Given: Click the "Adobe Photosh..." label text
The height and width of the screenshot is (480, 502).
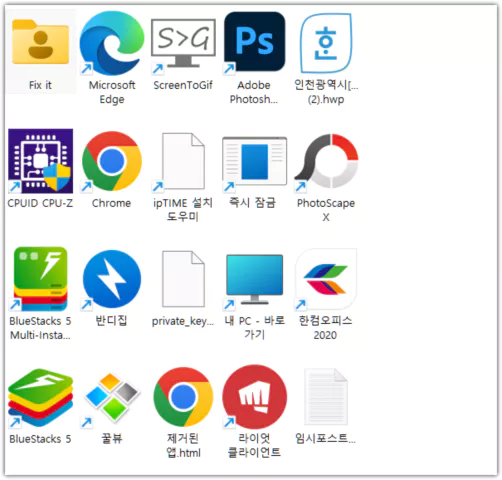Looking at the screenshot, I should [254, 92].
